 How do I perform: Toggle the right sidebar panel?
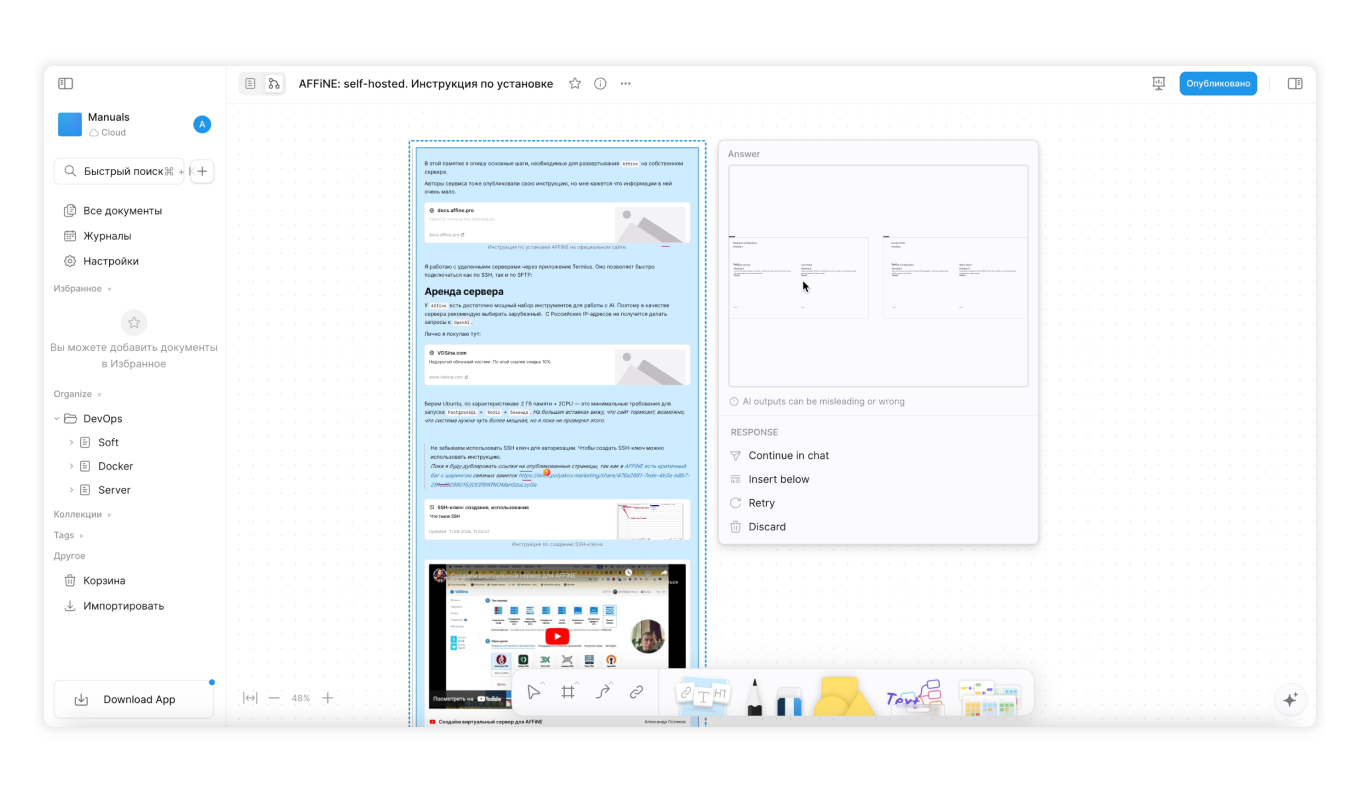click(1295, 84)
